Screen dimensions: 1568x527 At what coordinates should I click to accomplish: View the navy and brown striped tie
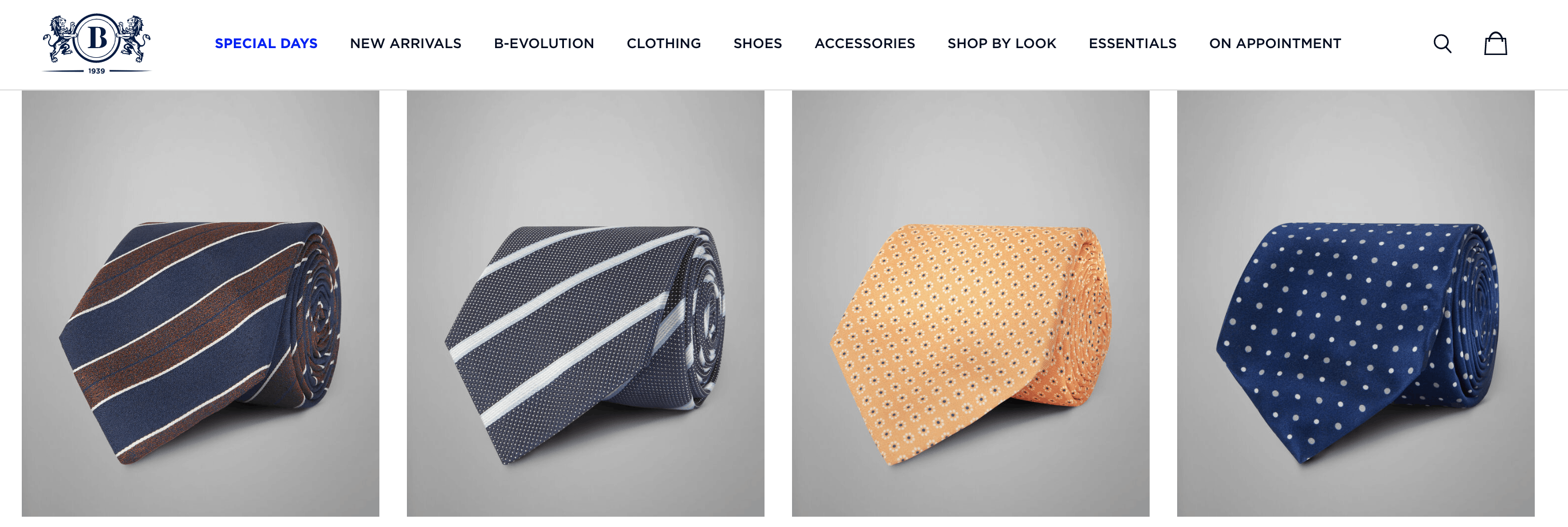(x=200, y=304)
